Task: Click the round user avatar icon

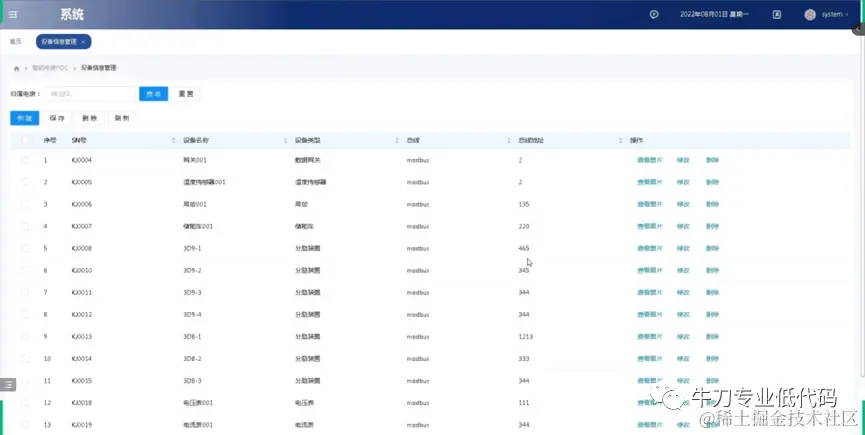Action: pos(810,14)
